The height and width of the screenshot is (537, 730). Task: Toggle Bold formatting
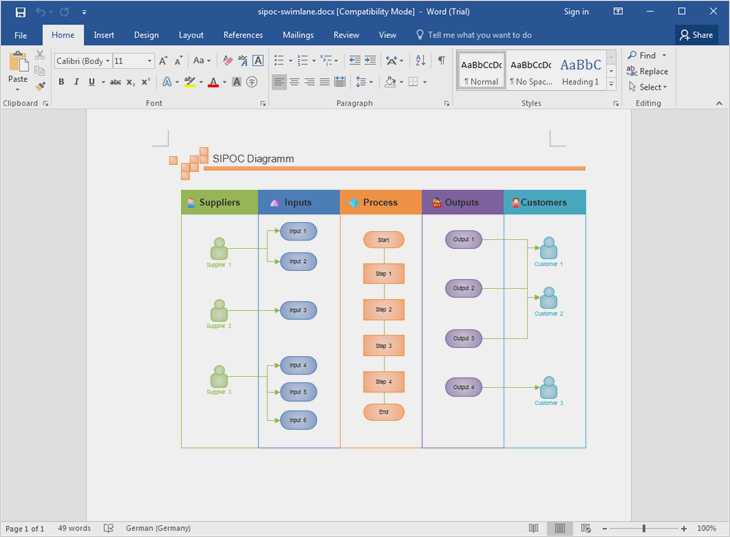tap(61, 82)
